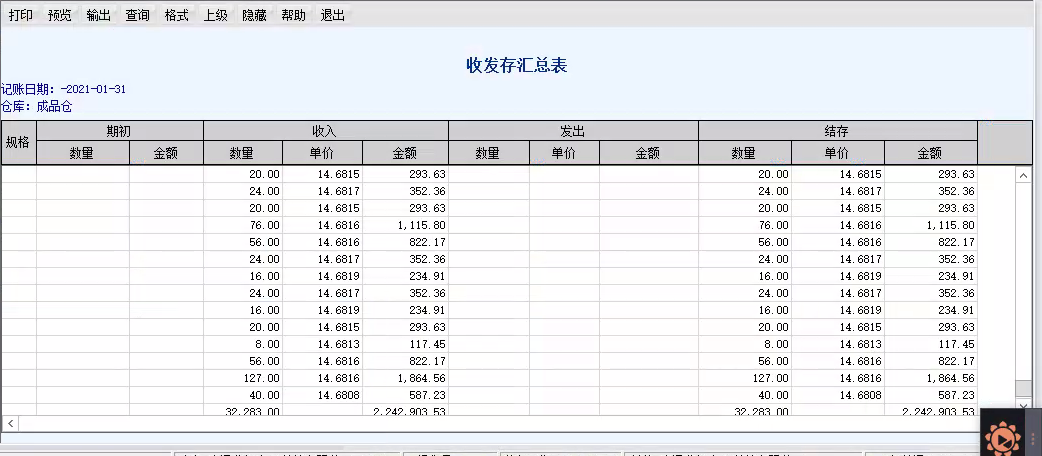Select 结存 amount cell 587.23

(x=930, y=395)
